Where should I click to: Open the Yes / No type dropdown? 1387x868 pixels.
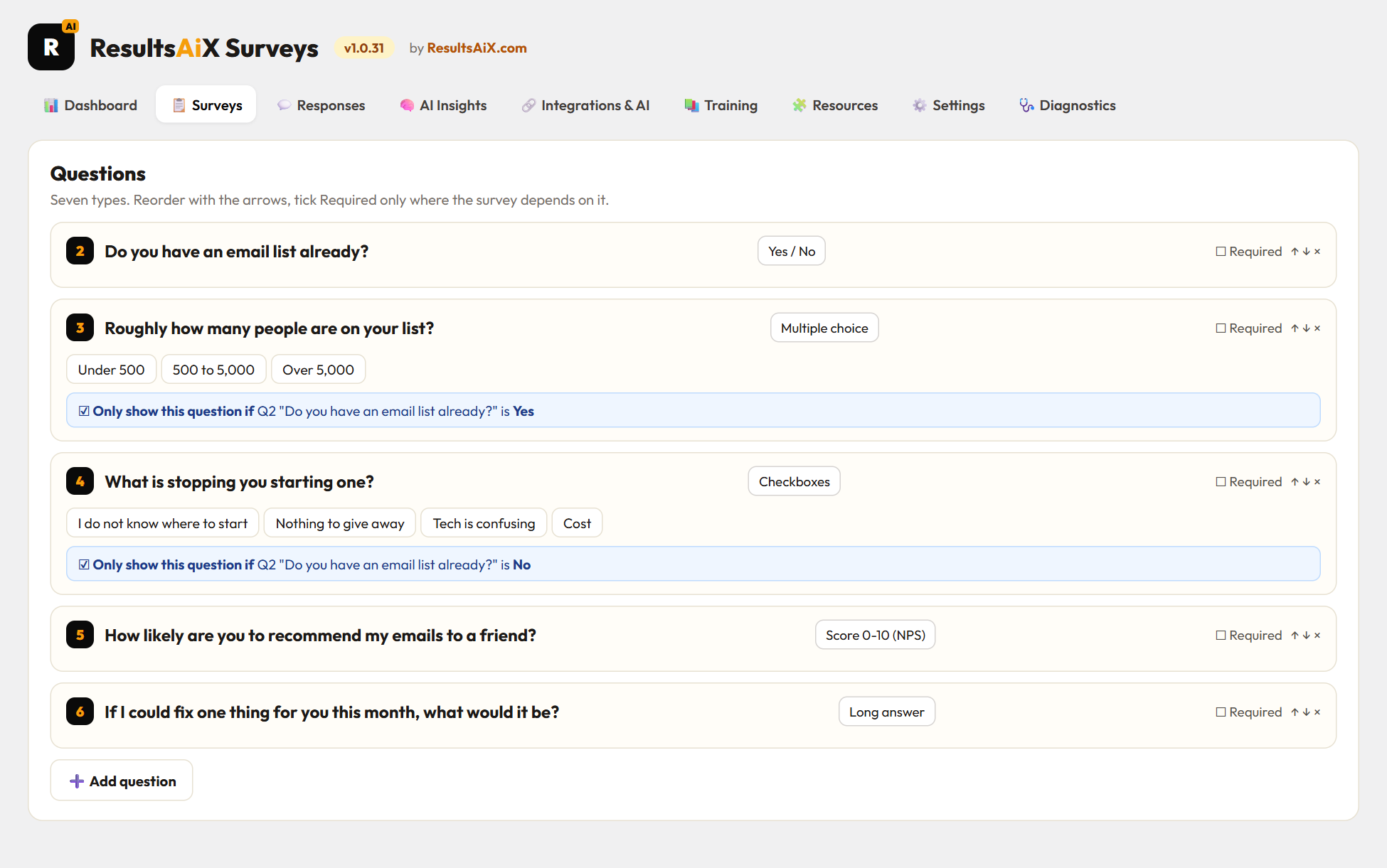pos(792,251)
